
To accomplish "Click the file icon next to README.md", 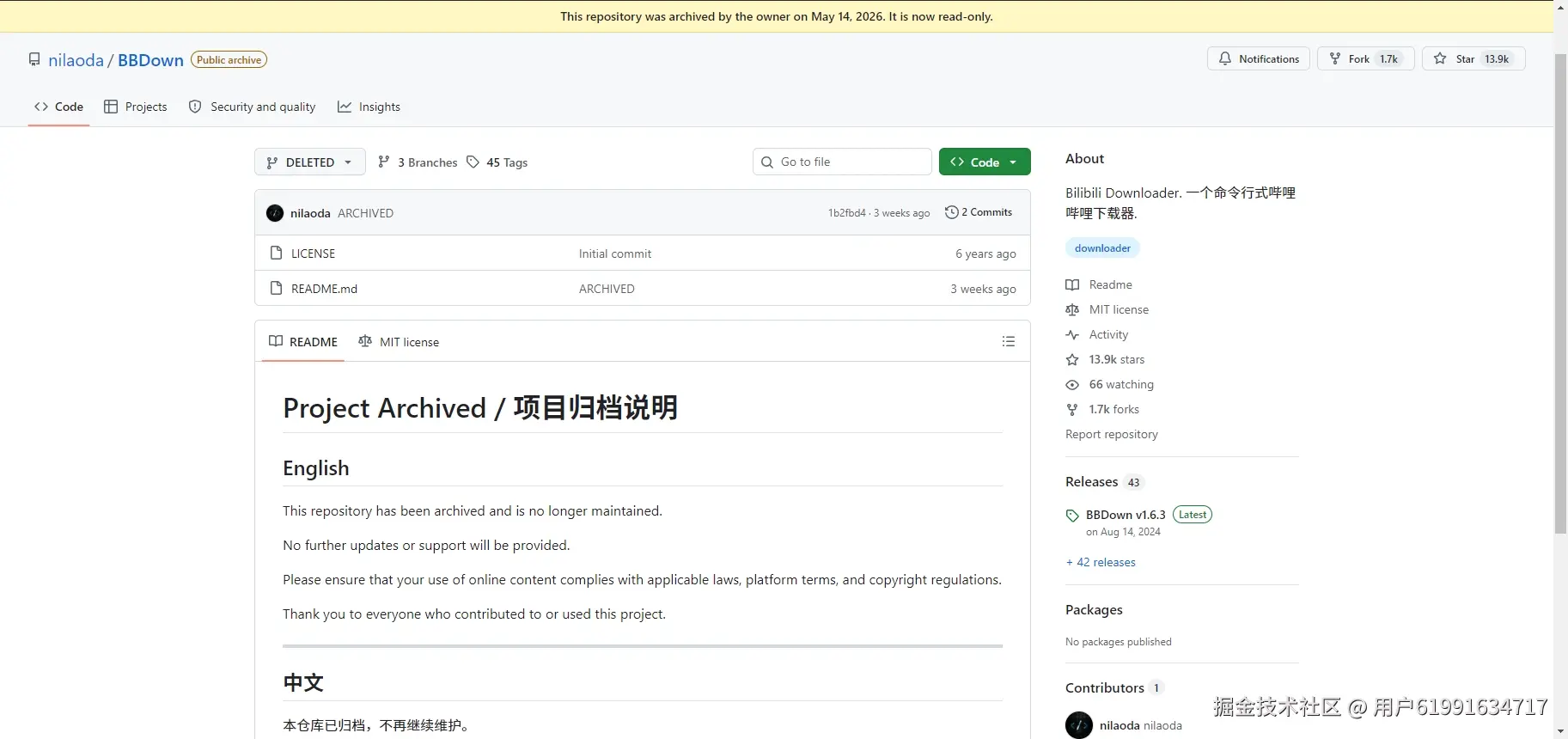I will click(276, 288).
